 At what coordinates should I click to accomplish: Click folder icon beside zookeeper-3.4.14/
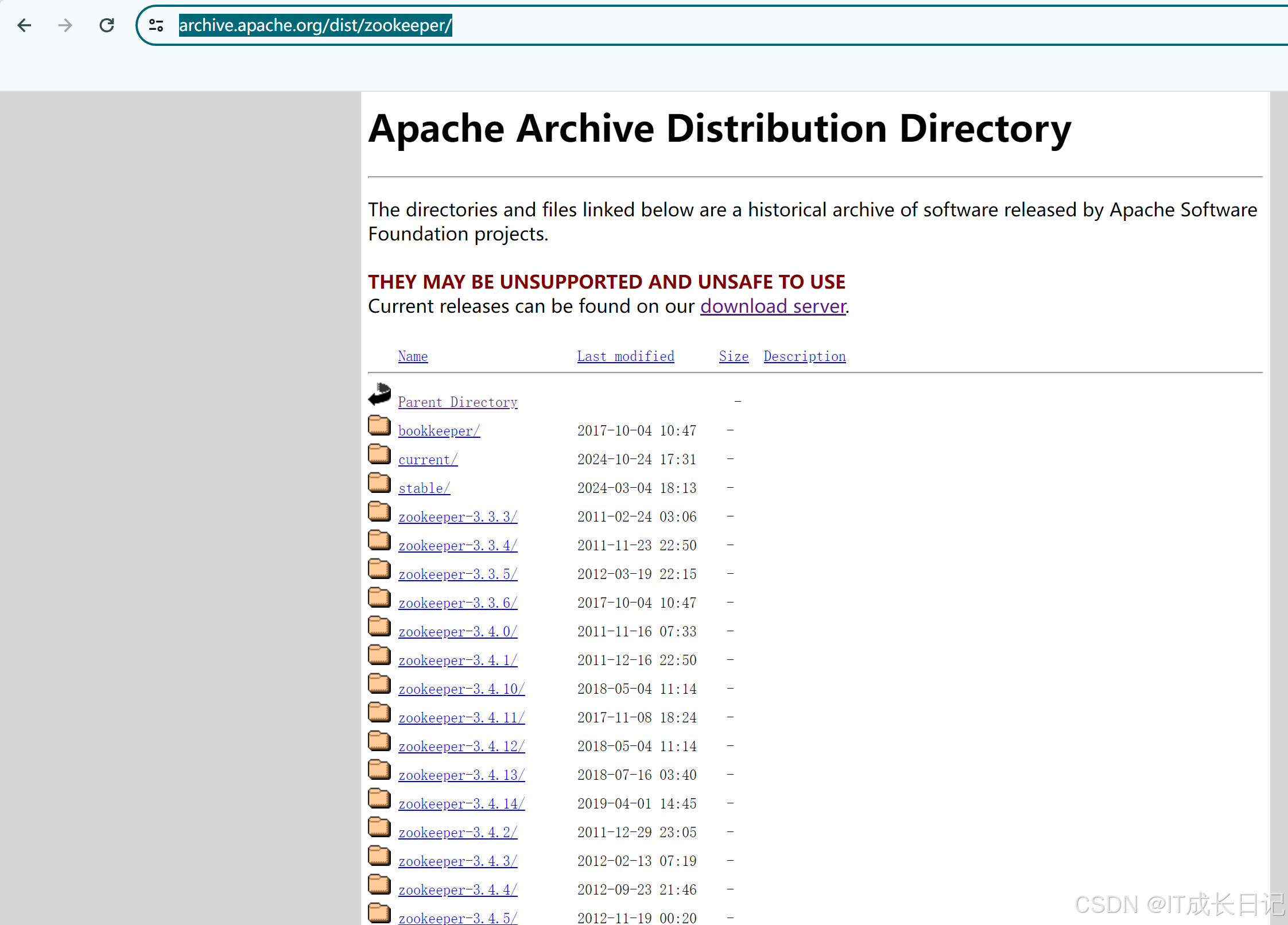(x=379, y=799)
